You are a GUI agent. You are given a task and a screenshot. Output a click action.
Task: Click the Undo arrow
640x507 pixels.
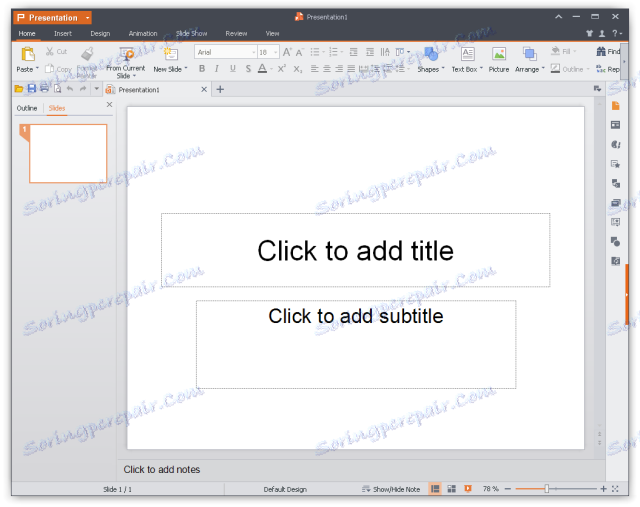point(70,89)
